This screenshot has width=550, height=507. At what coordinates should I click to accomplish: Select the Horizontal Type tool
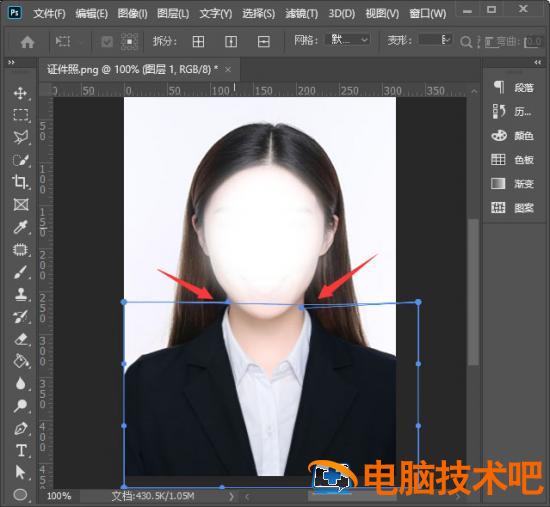[20, 451]
